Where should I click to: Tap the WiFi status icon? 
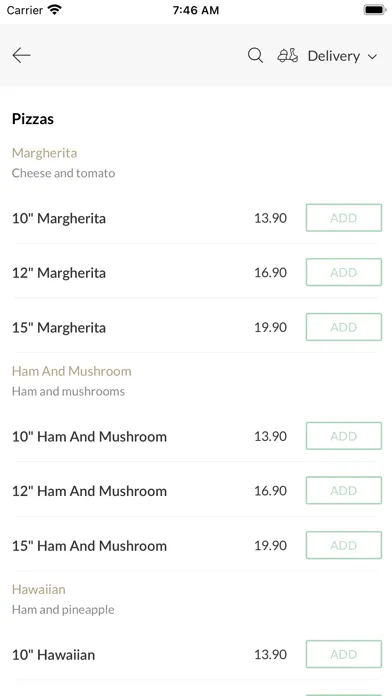[55, 10]
